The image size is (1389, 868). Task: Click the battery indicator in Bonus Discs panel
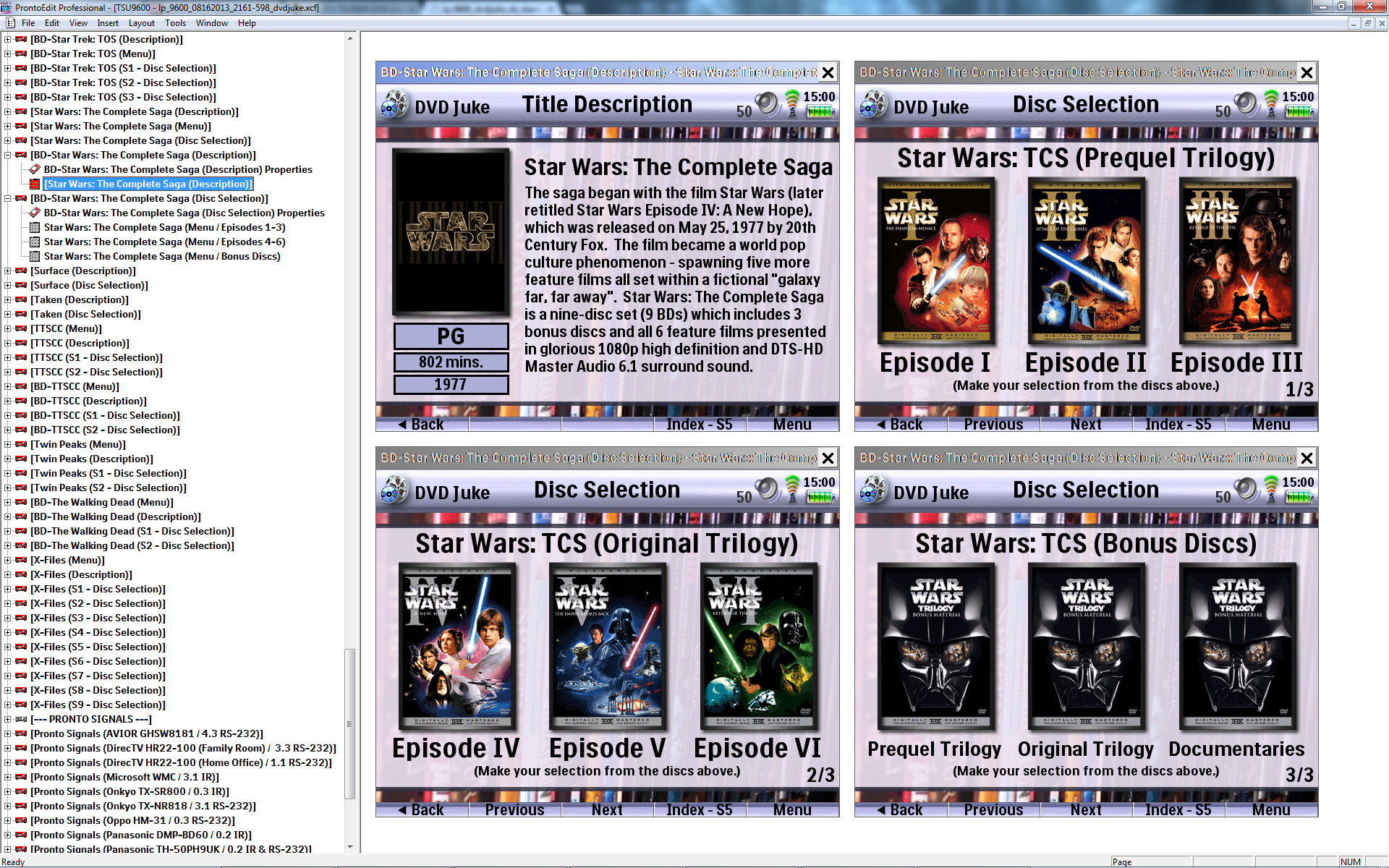pos(1299,497)
